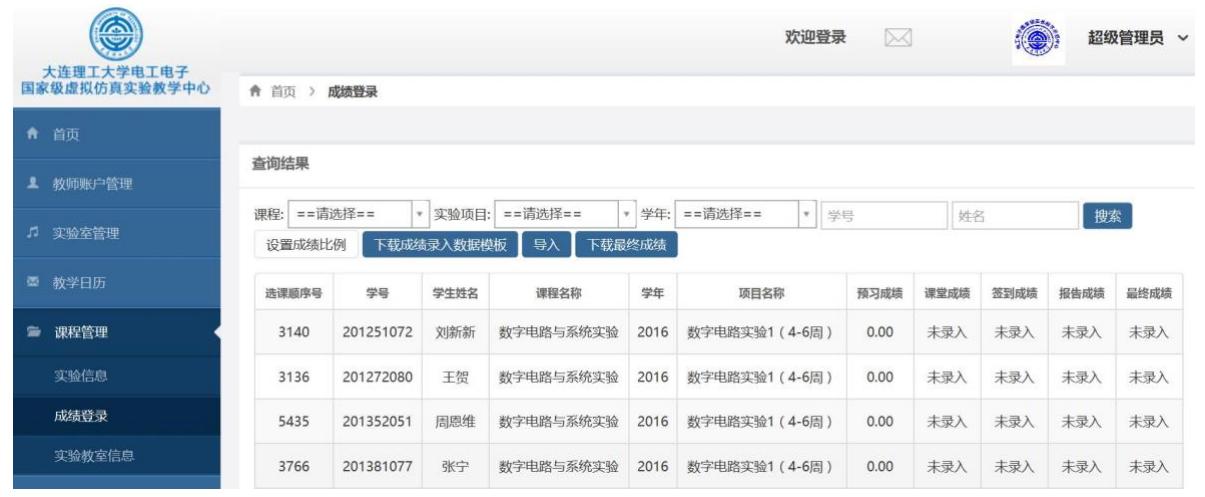Image resolution: width=1205 pixels, height=497 pixels.
Task: Click the 导入 button
Action: (545, 243)
